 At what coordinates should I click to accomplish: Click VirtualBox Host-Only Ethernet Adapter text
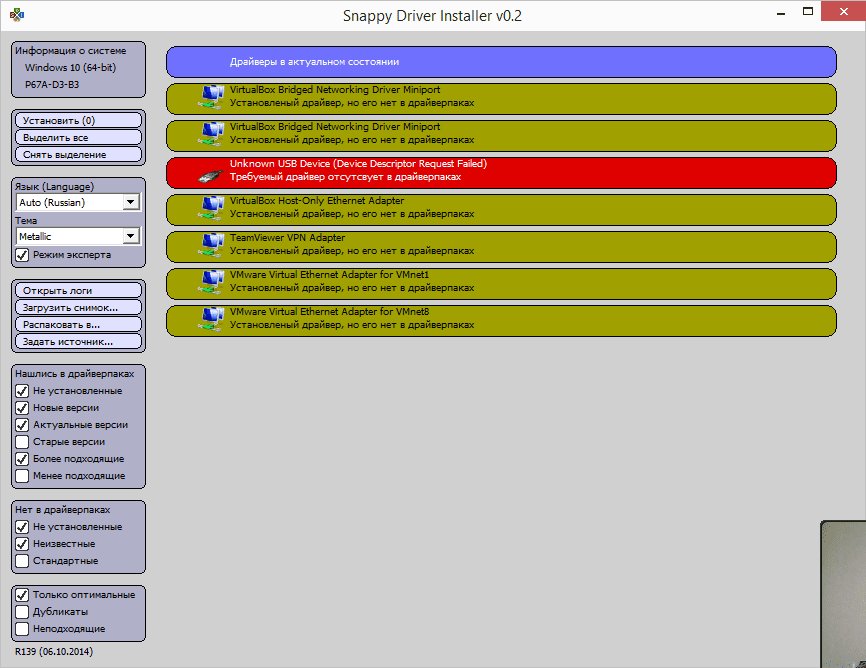pos(316,201)
